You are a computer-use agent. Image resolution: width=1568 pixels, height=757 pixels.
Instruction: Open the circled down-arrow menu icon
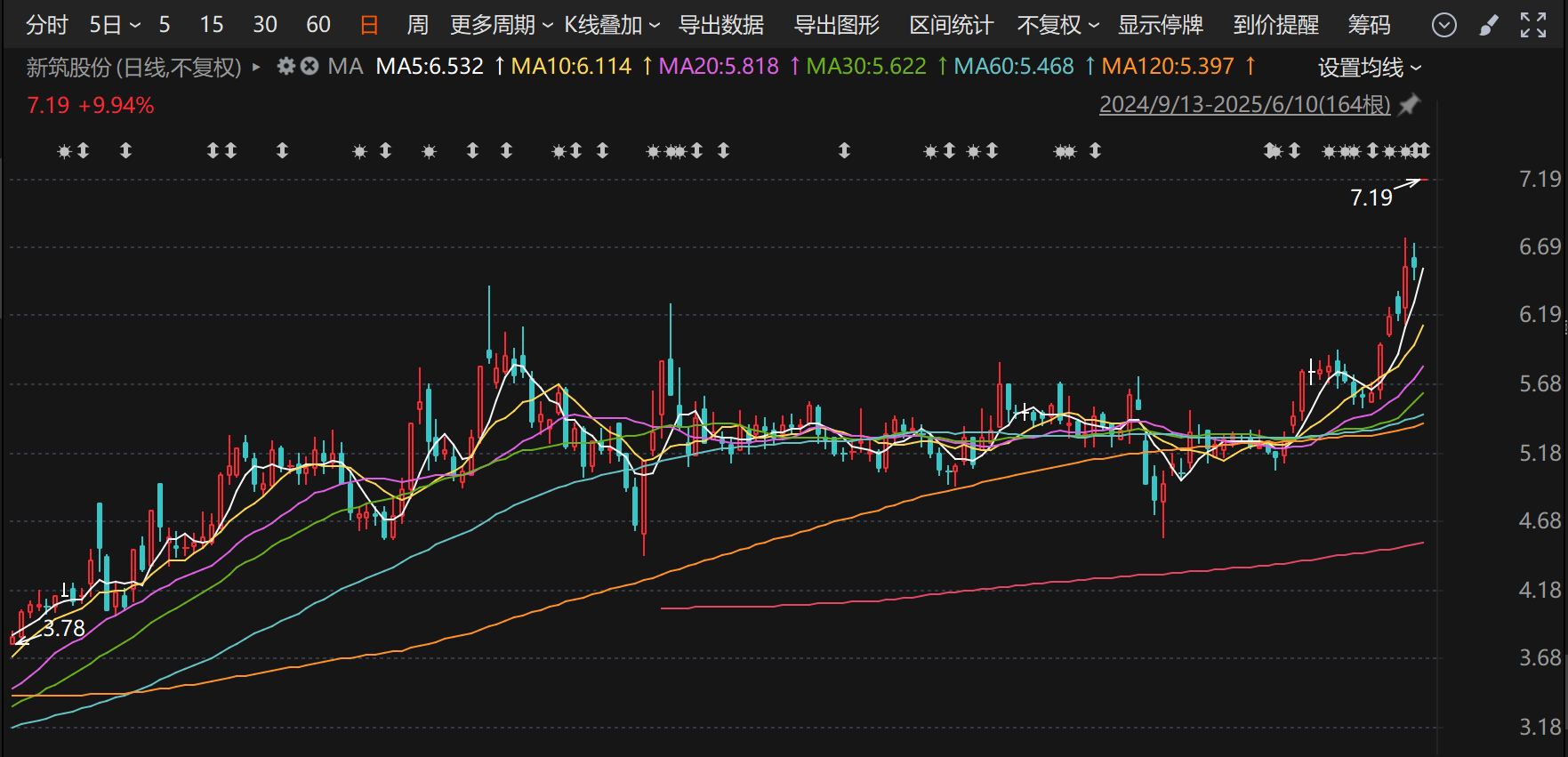1444,25
